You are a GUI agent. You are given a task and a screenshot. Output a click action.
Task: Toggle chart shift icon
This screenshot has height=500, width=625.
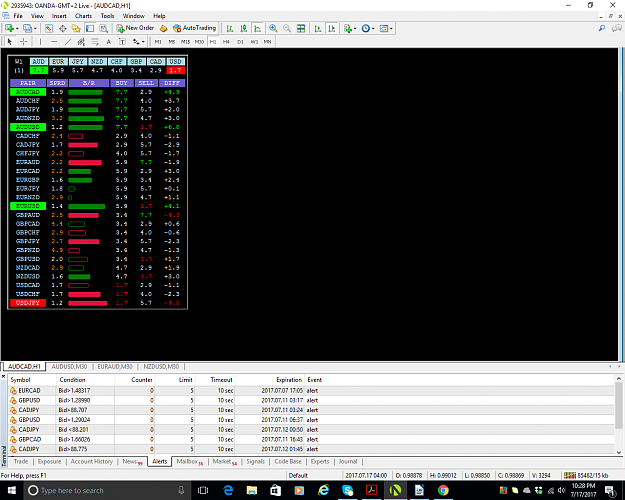(331, 28)
